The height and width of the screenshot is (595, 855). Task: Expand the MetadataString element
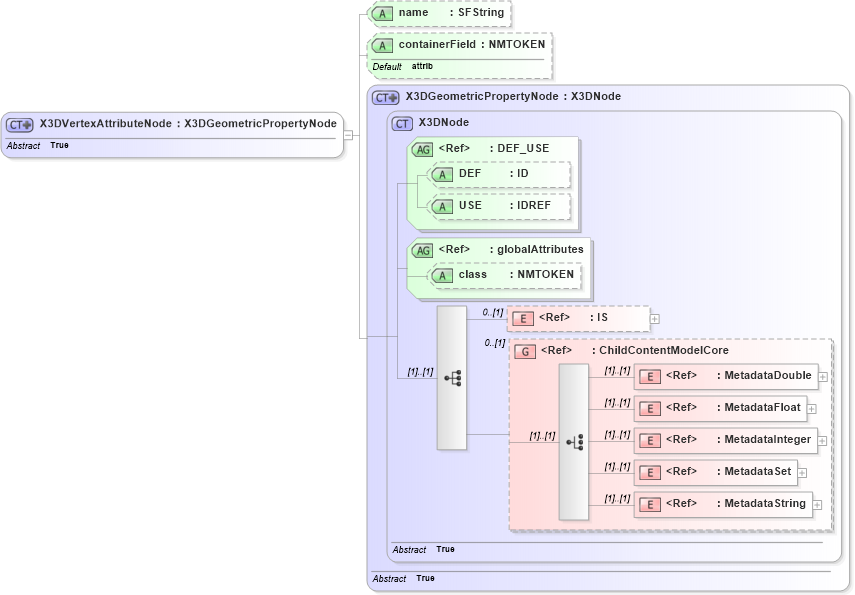[817, 505]
